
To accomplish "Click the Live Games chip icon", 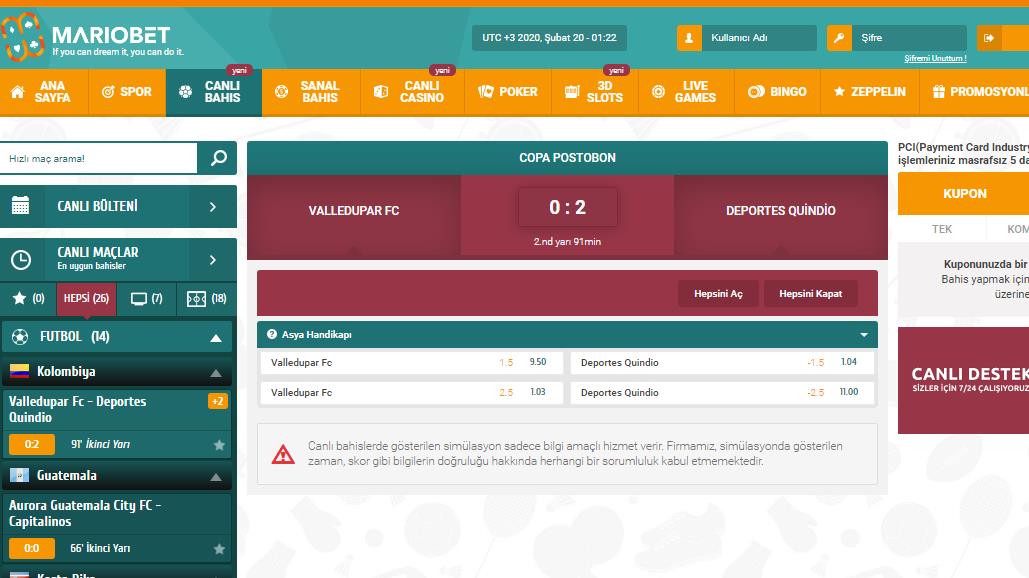I will point(658,92).
